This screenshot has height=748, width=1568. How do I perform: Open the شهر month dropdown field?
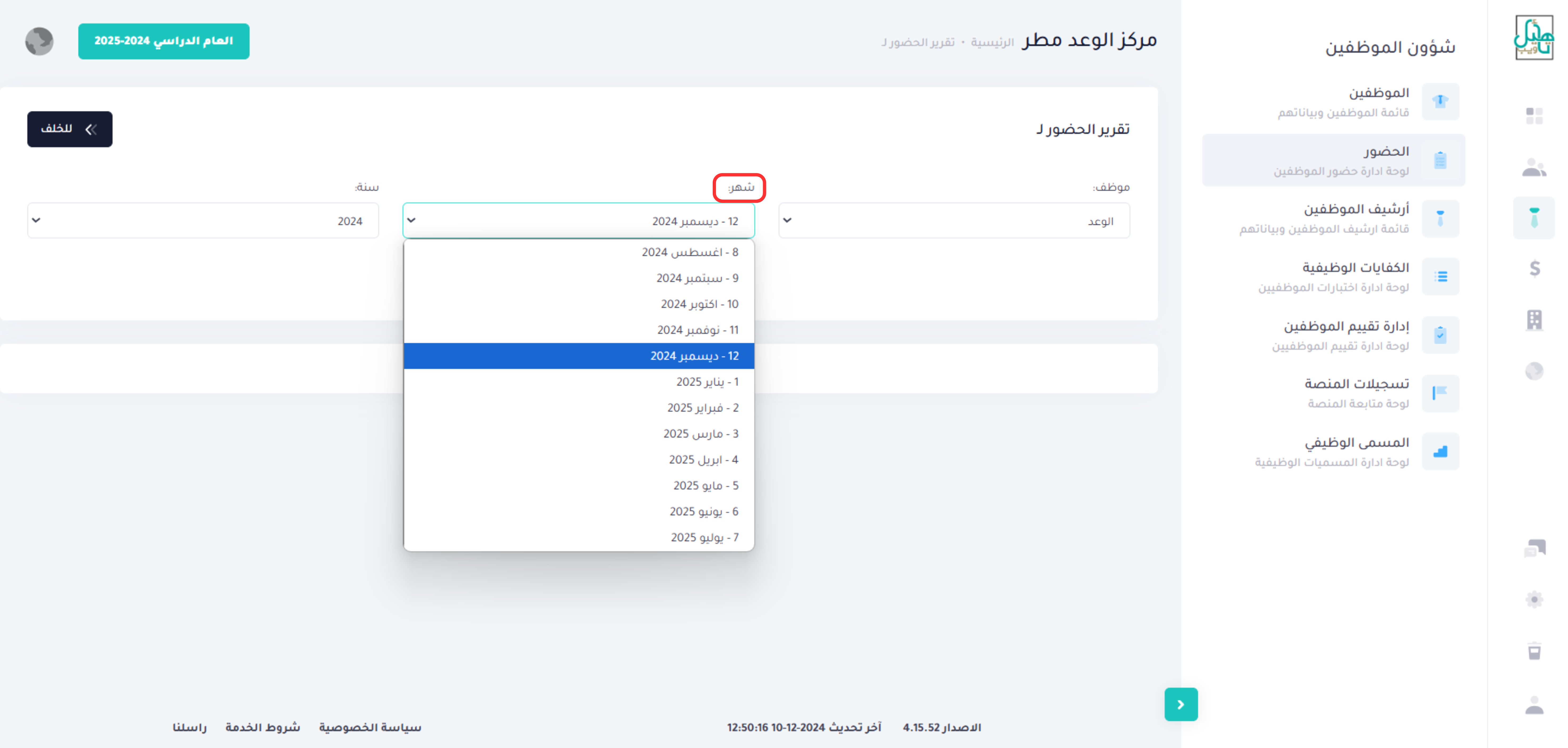(578, 220)
